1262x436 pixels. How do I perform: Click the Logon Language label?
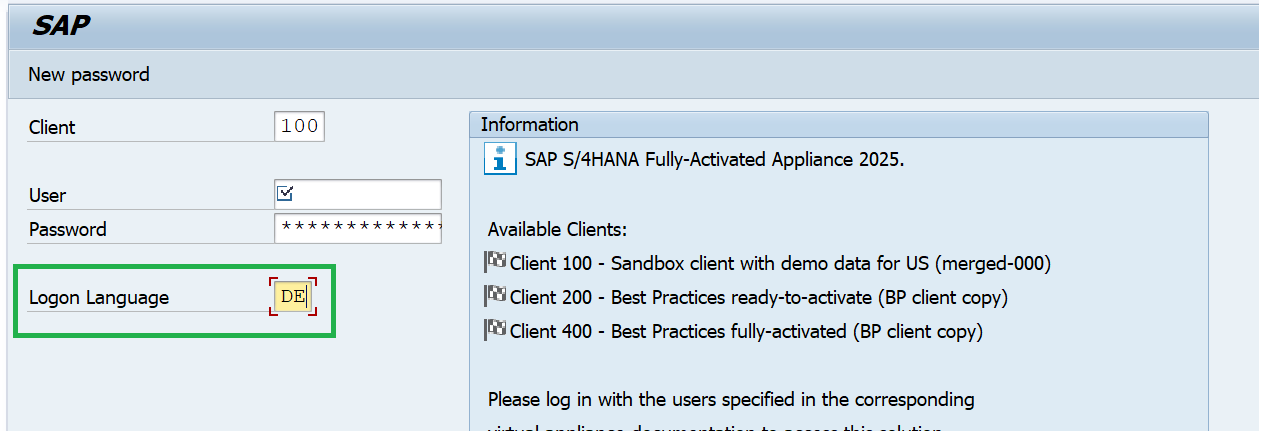[x=99, y=297]
